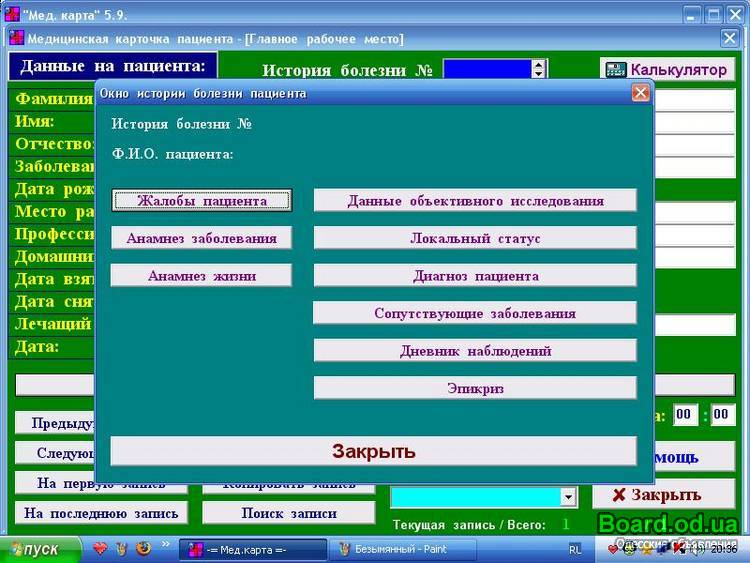Decrease the История болезни number with spinner
This screenshot has width=750, height=563.
pyautogui.click(x=540, y=75)
